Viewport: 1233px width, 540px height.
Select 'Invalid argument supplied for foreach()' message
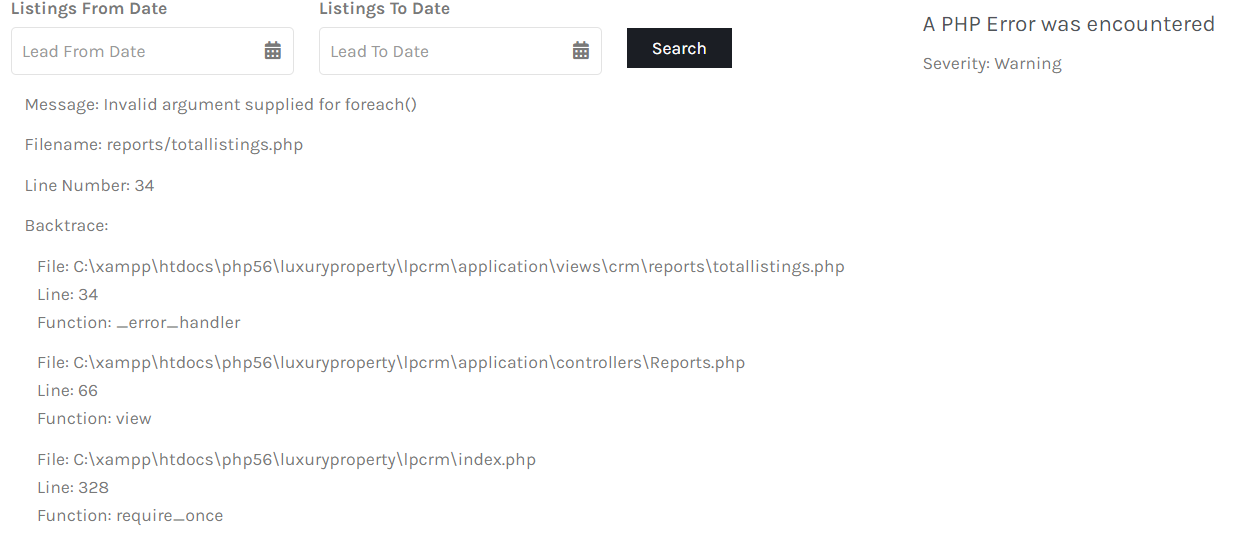pos(260,104)
